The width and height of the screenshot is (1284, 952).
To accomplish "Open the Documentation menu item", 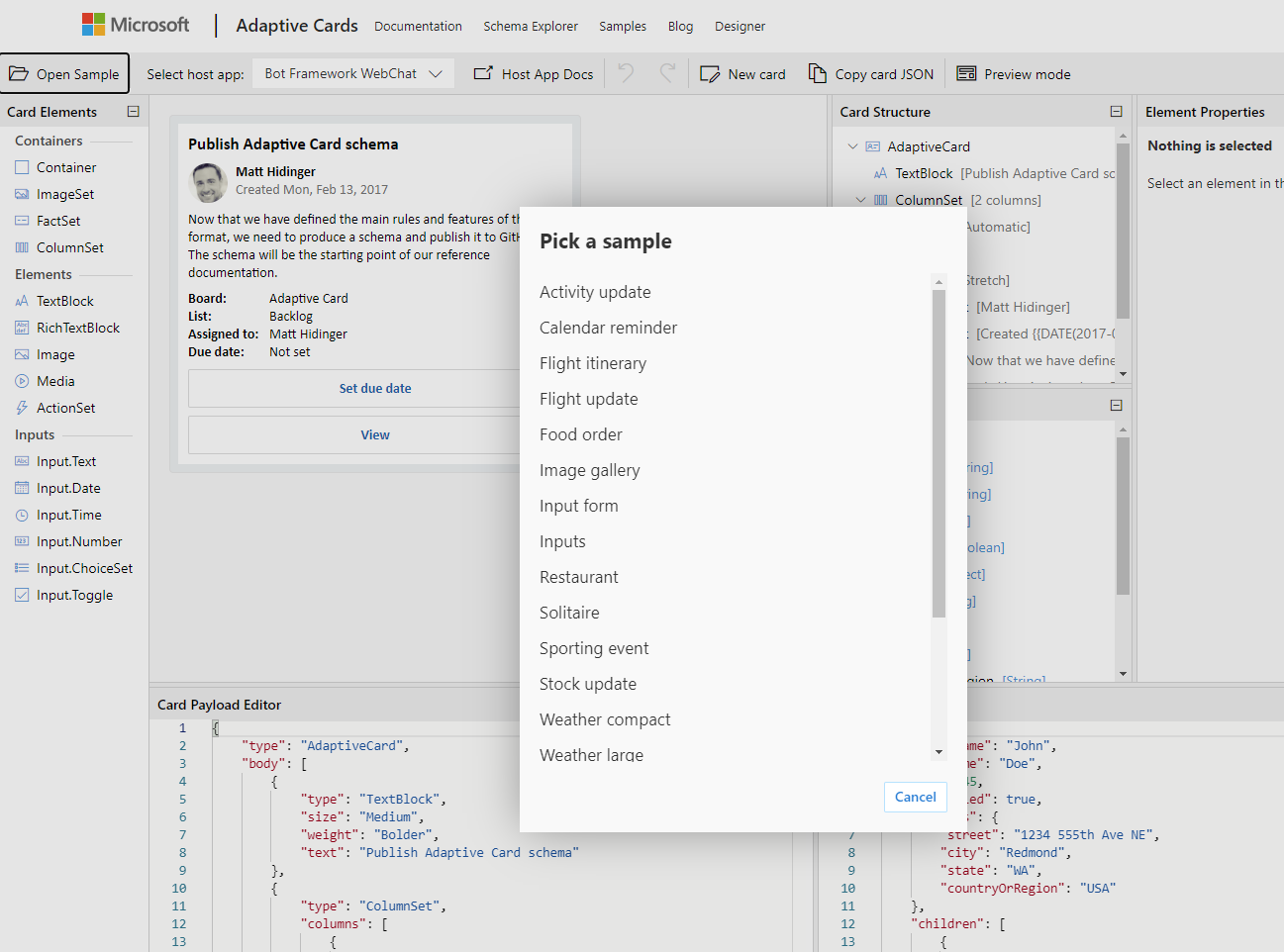I will pyautogui.click(x=418, y=26).
